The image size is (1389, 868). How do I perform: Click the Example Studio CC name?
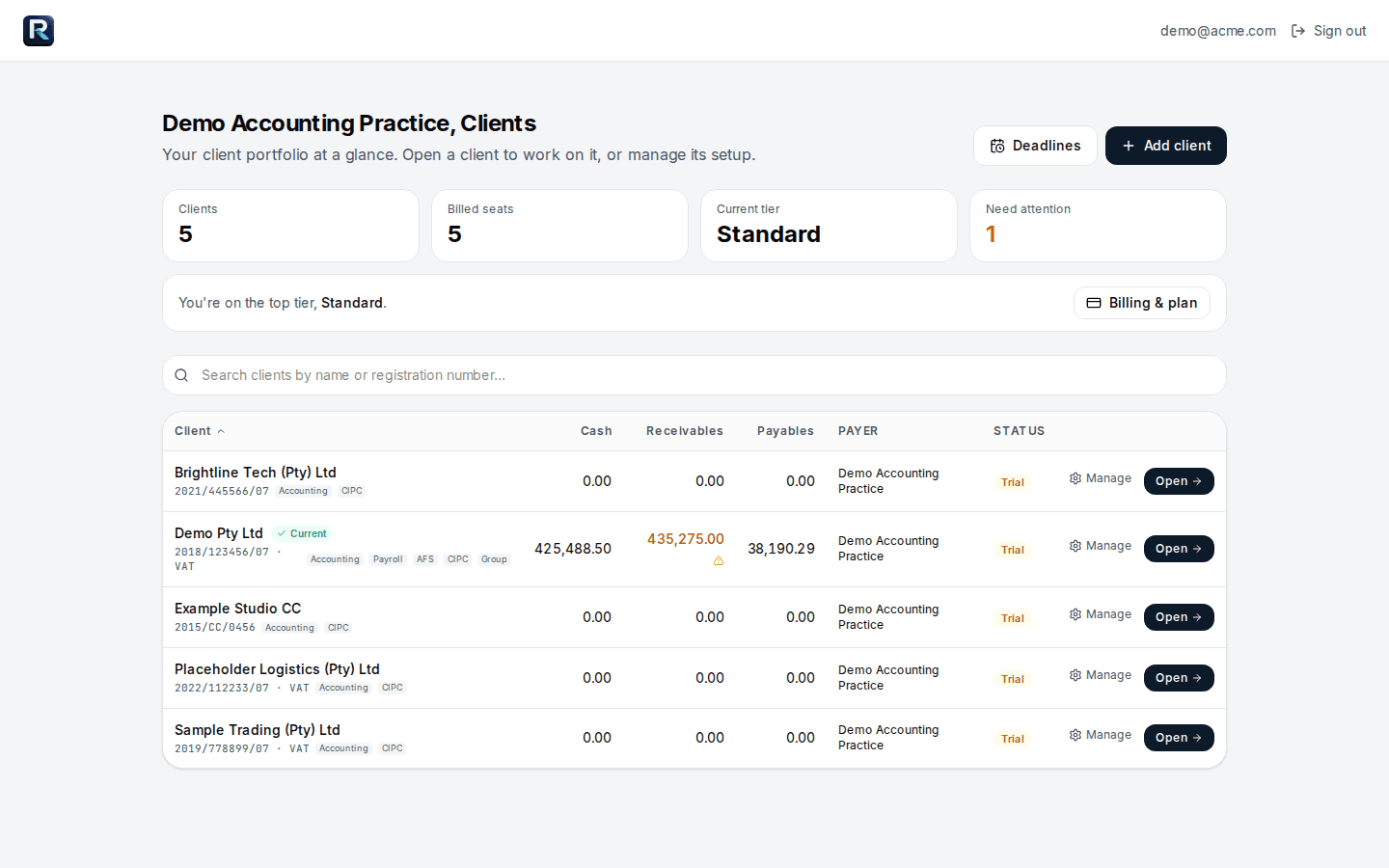[238, 609]
